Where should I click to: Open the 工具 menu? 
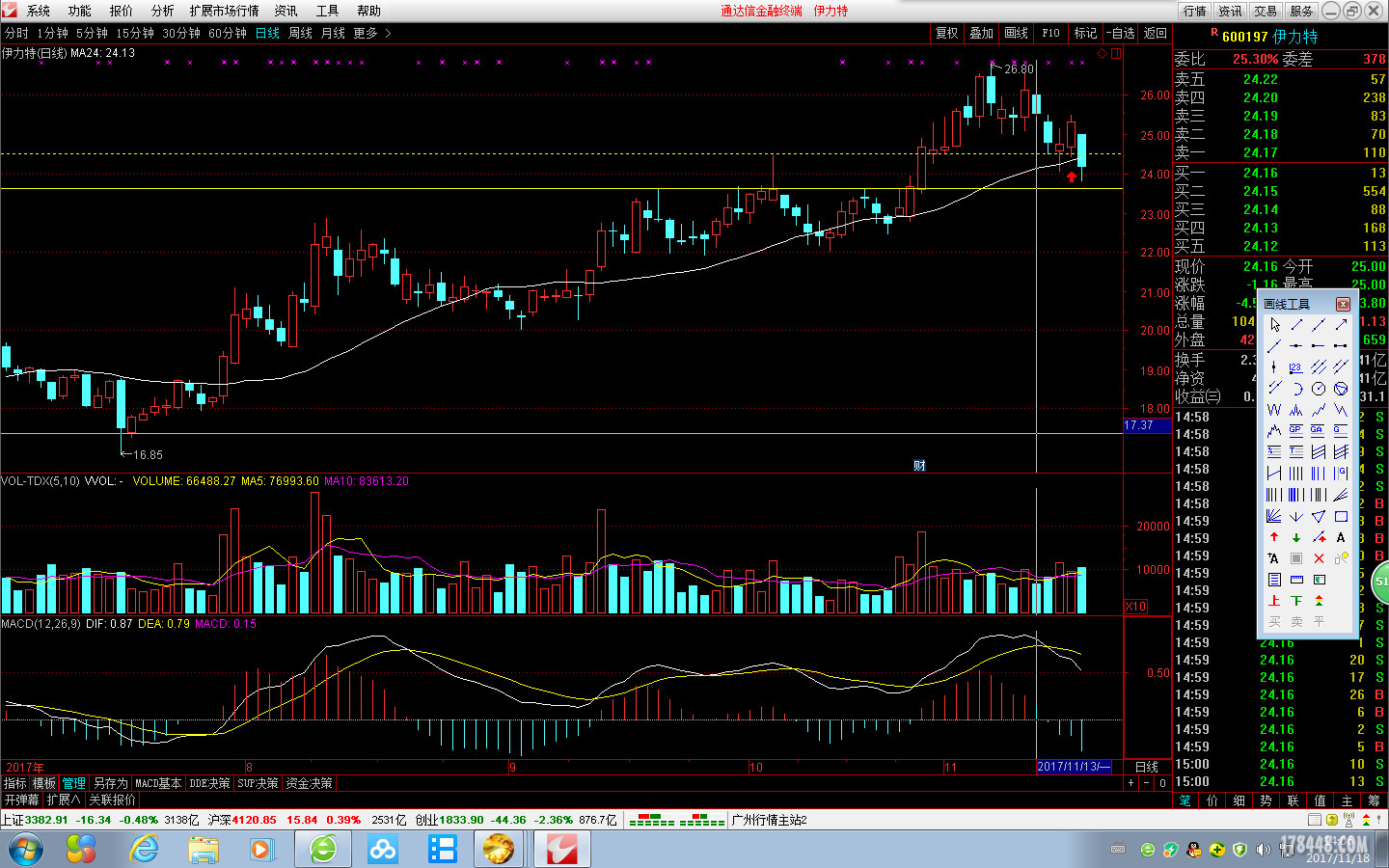pos(328,11)
